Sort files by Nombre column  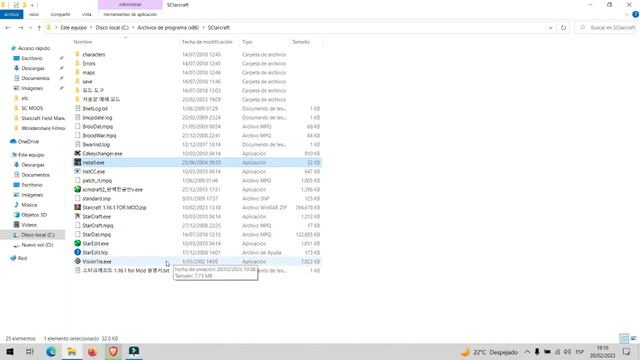(83, 42)
